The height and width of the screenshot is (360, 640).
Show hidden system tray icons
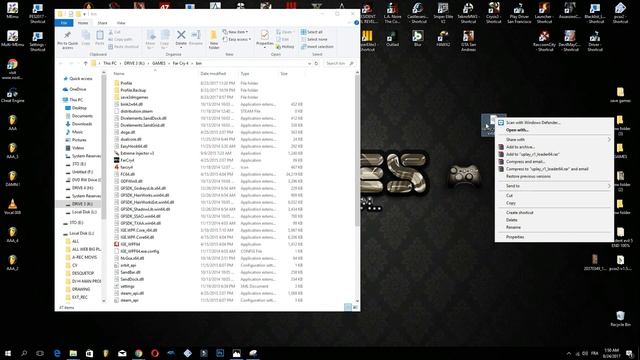click(568, 353)
